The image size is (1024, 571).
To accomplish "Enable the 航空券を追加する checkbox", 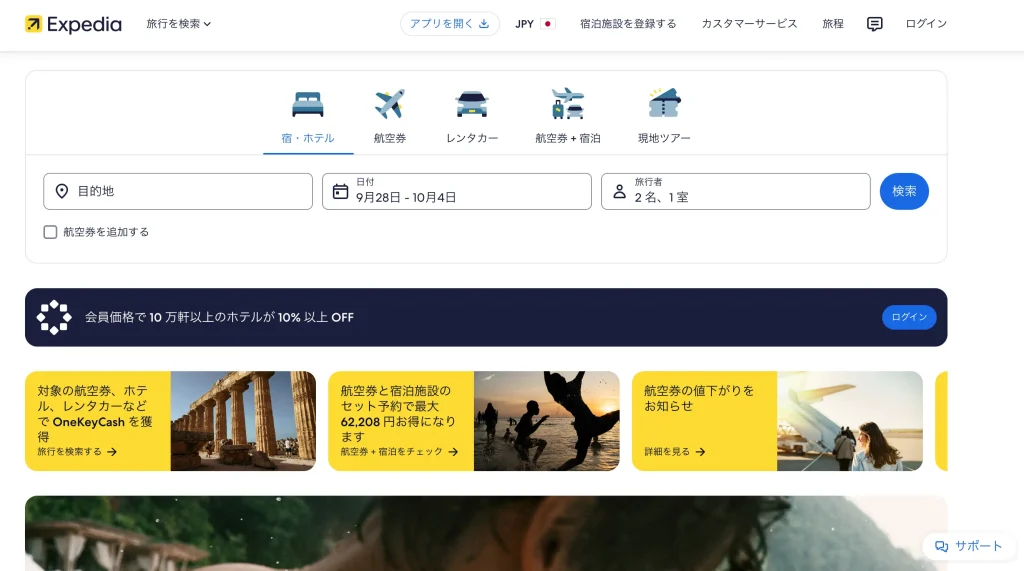I will [x=50, y=232].
